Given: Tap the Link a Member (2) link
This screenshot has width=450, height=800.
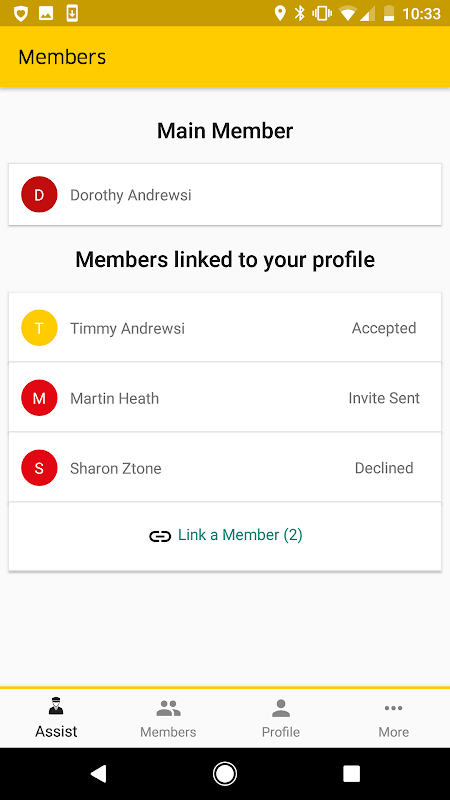Looking at the screenshot, I should pos(240,535).
